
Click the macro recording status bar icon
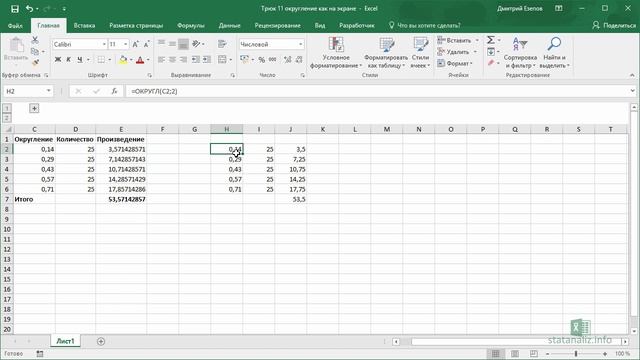40,353
